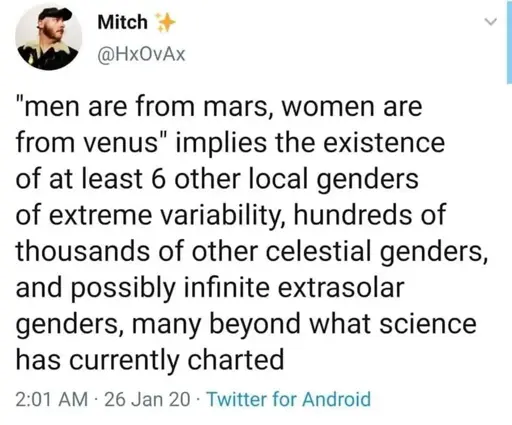Screen dimensions: 512x425
Task: Click the phrase "hundreds of" in tweet
Action: (x=370, y=216)
